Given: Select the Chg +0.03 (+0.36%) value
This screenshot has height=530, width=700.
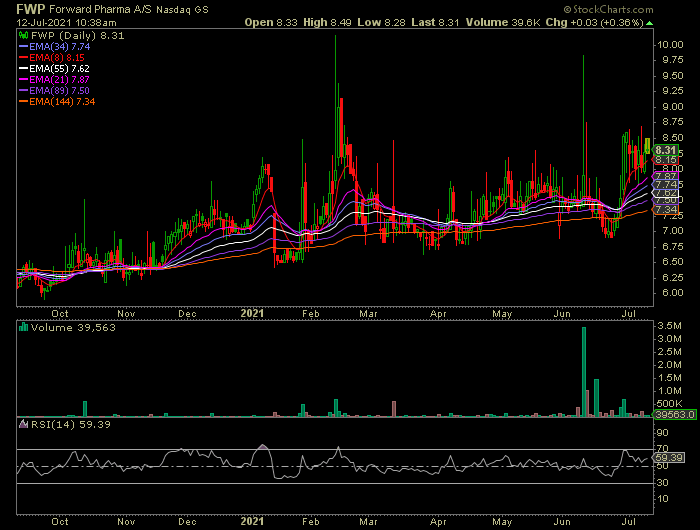Looking at the screenshot, I should click(594, 22).
